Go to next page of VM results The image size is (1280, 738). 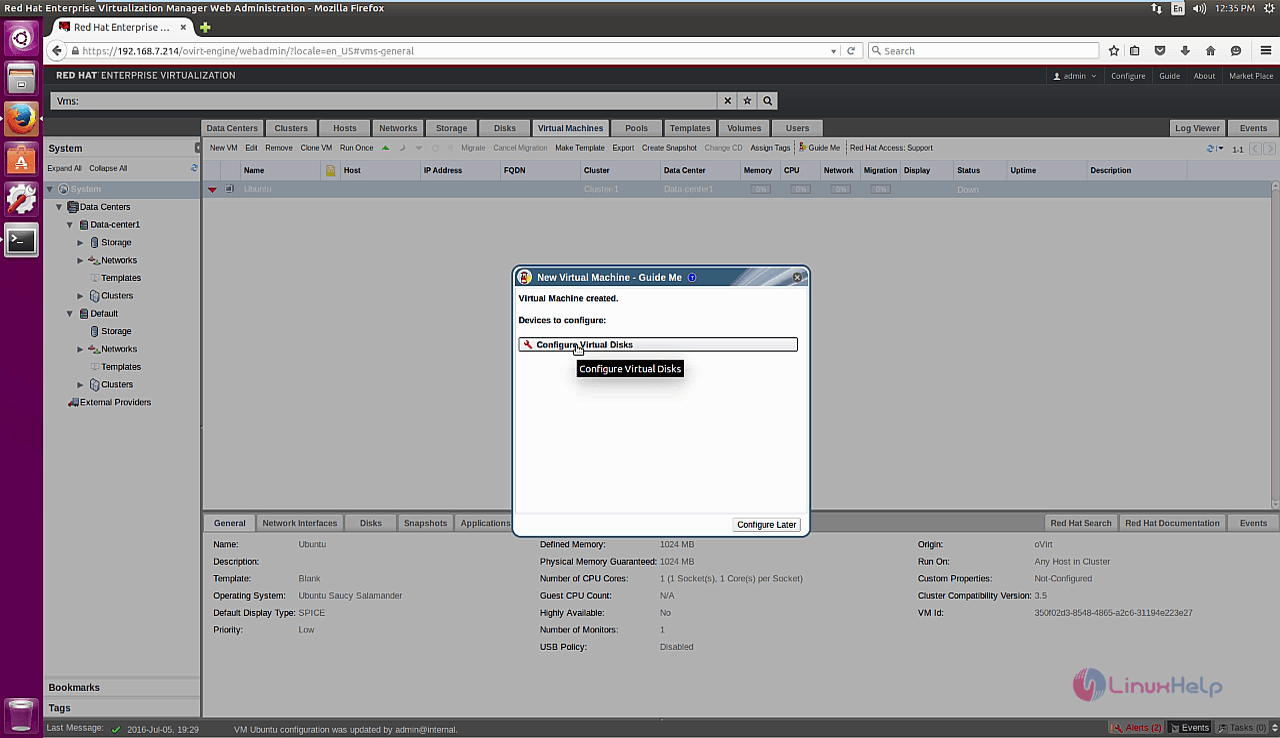tap(1270, 149)
